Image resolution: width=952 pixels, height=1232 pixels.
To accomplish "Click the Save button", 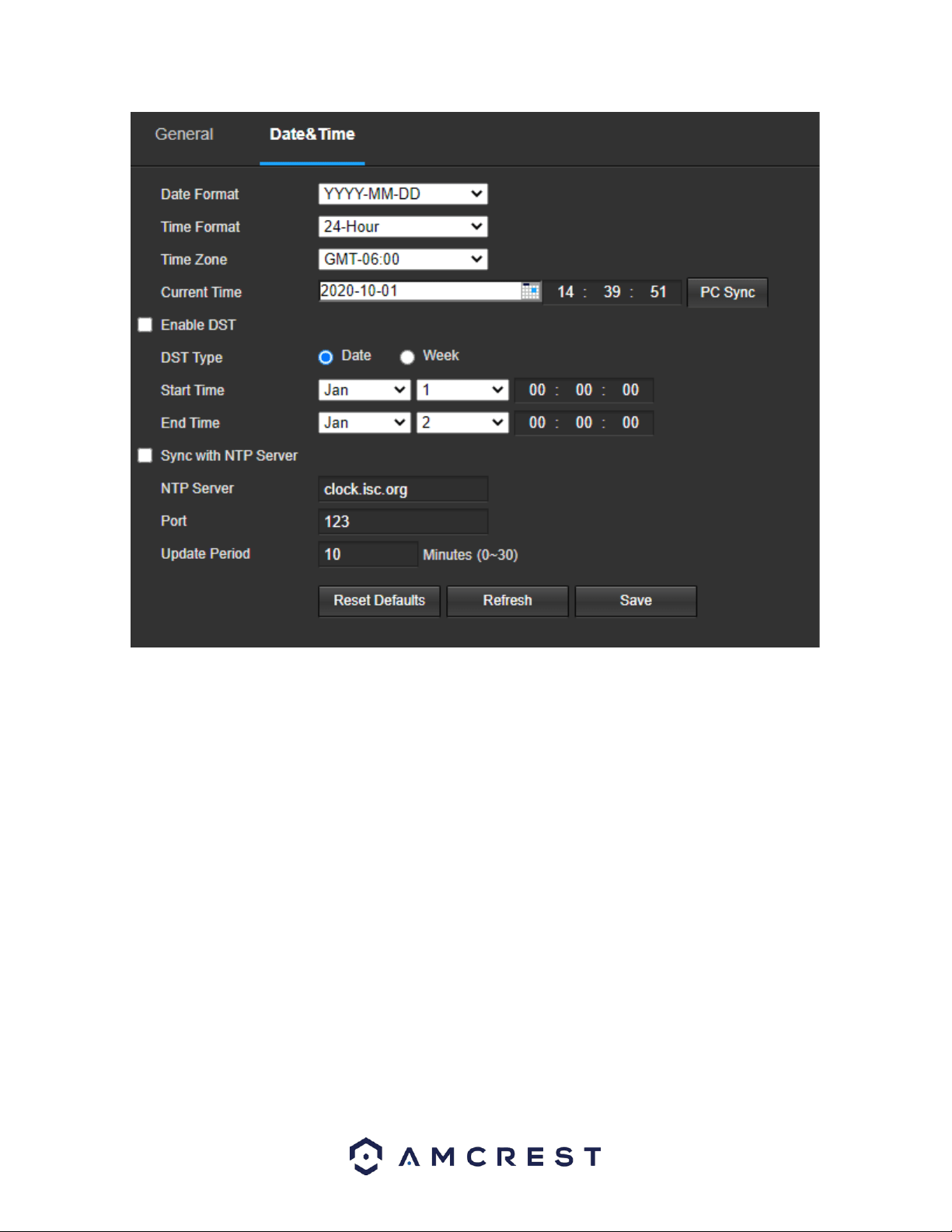I will pos(636,601).
